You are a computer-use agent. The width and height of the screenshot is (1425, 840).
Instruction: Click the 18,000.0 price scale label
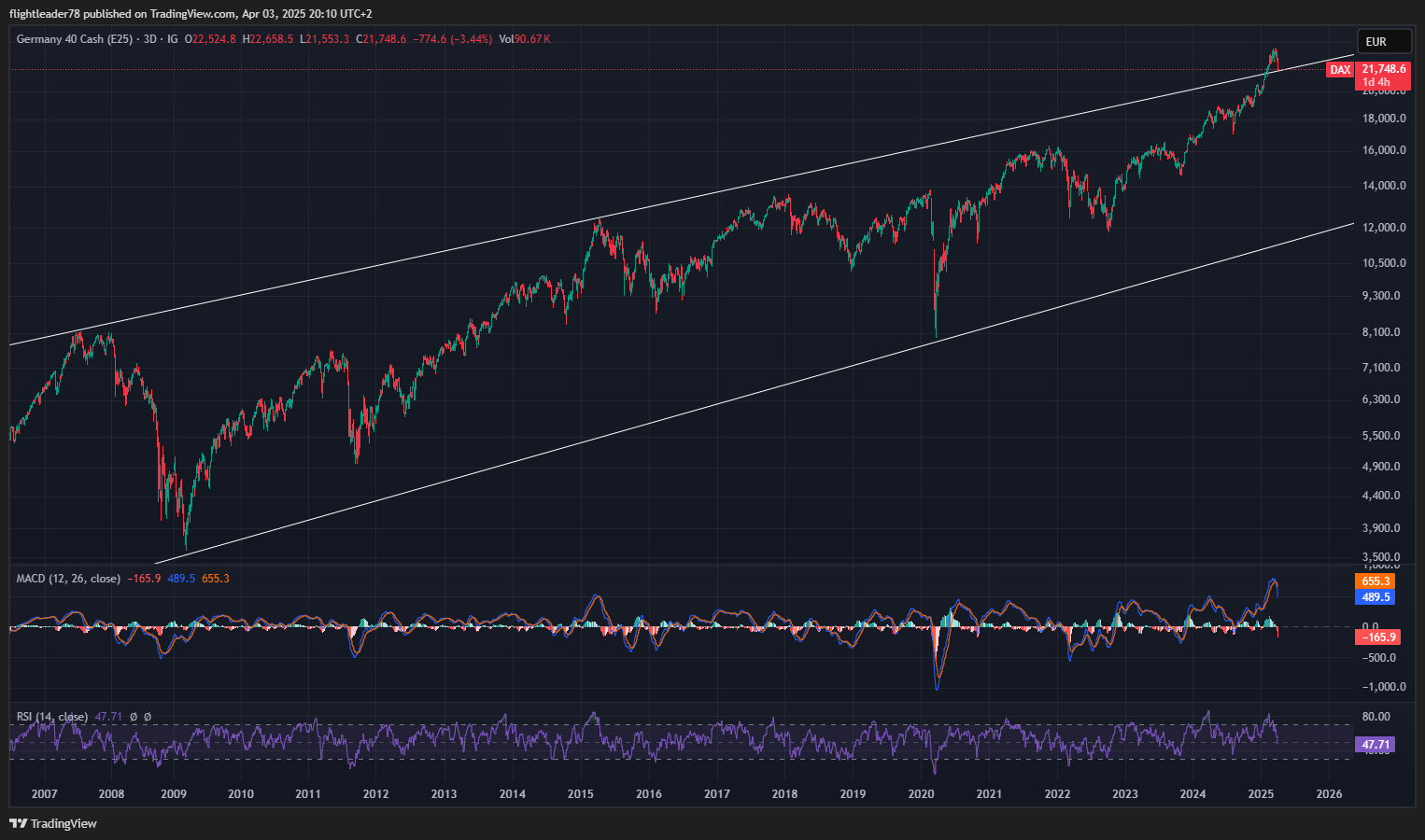[1384, 119]
